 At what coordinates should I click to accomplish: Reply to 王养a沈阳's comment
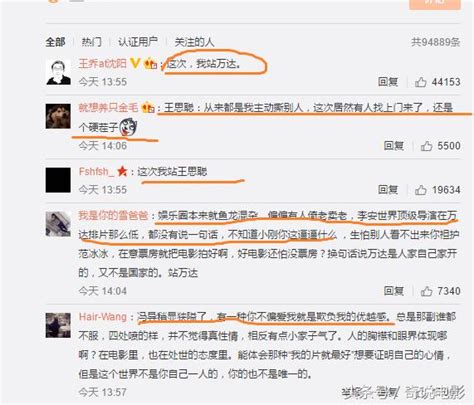(x=388, y=82)
